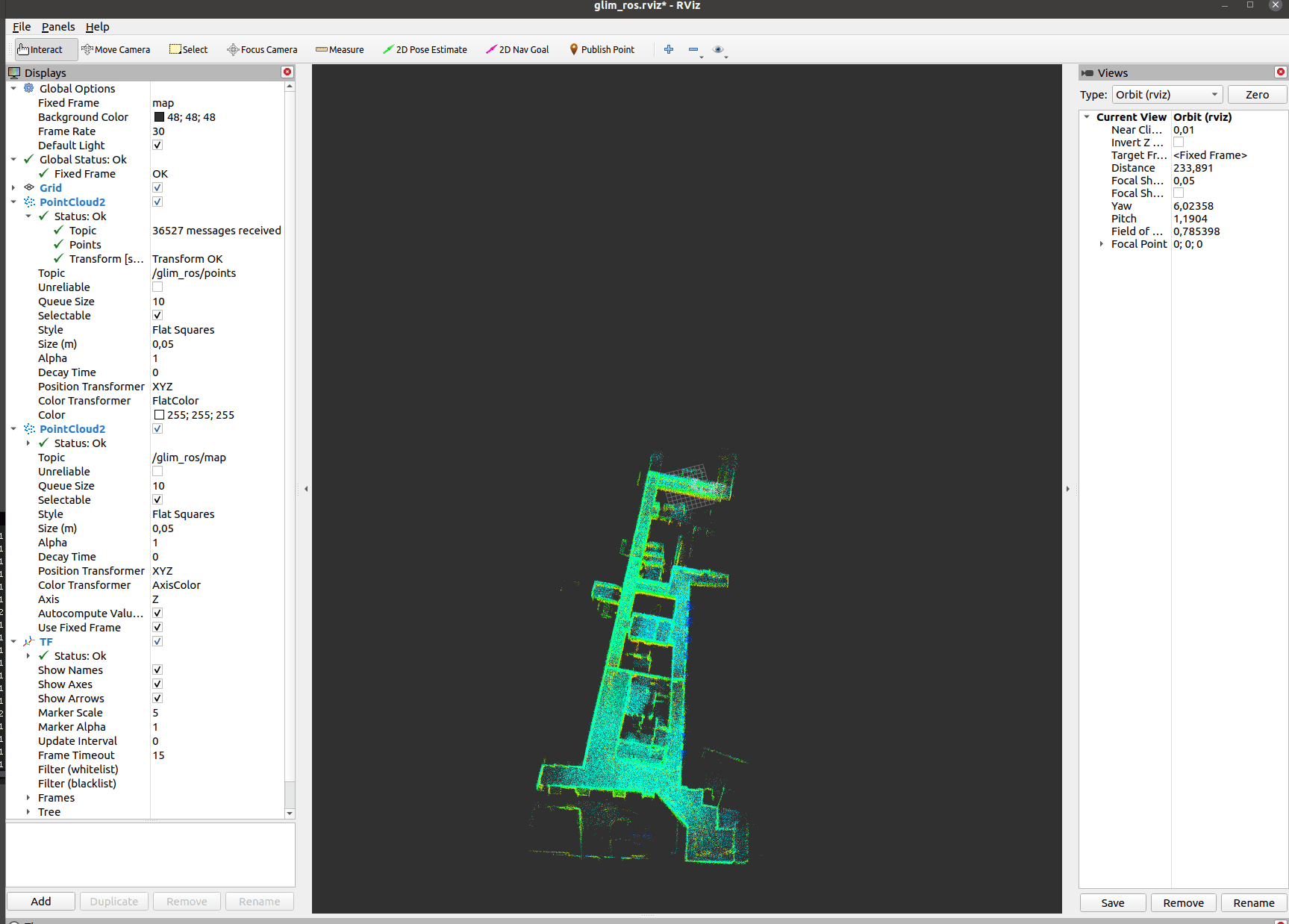Choose the Focus Camera tool

pyautogui.click(x=262, y=50)
